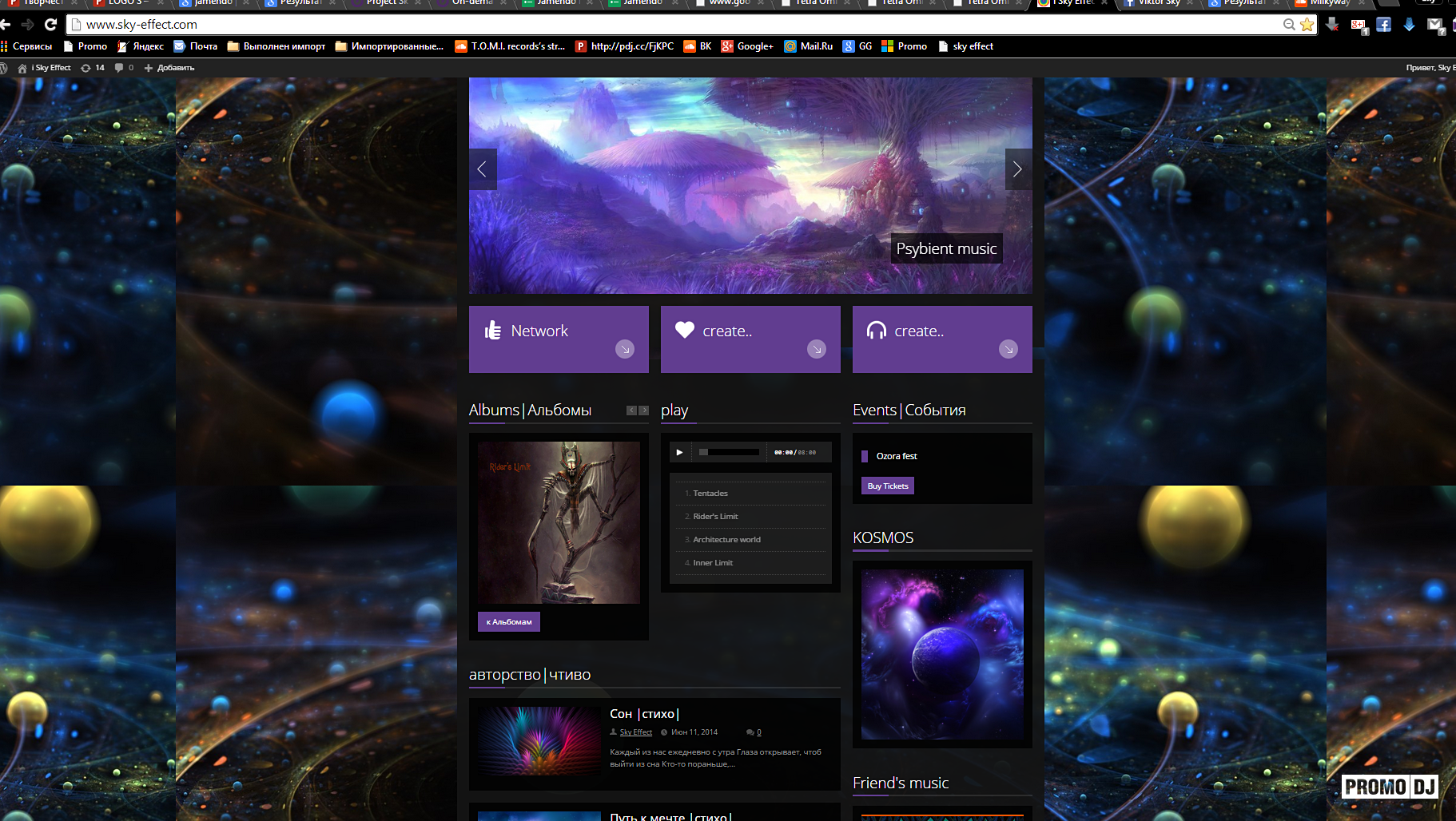Click the browser reload button

pyautogui.click(x=50, y=25)
